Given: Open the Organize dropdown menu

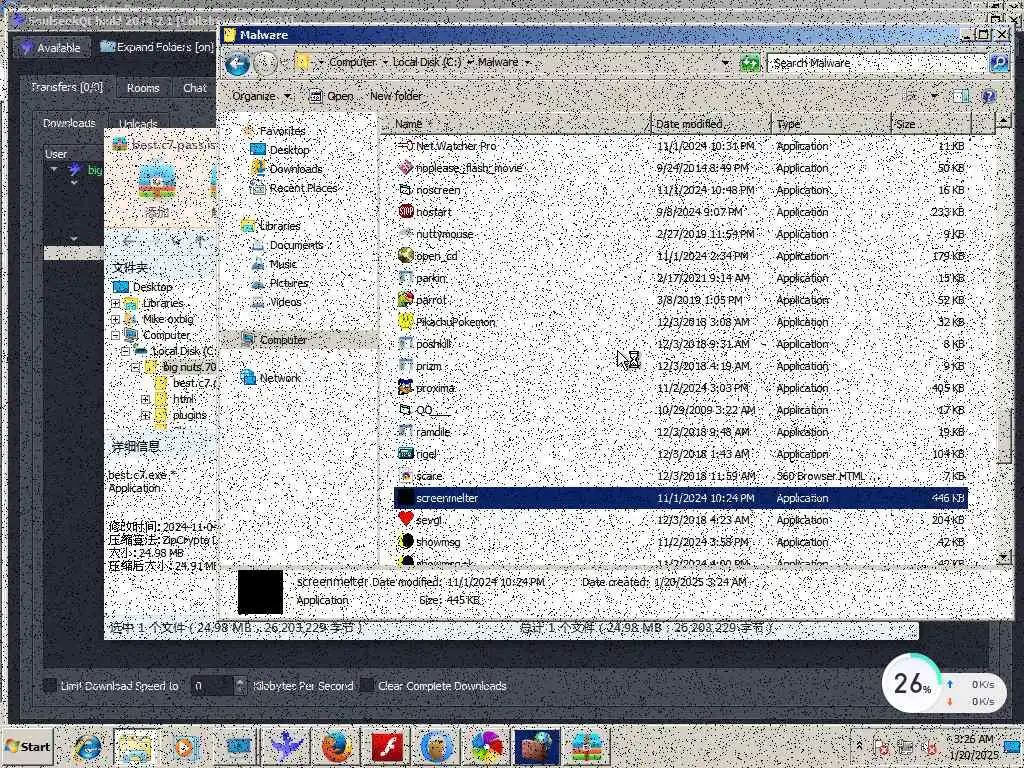Looking at the screenshot, I should tap(261, 96).
